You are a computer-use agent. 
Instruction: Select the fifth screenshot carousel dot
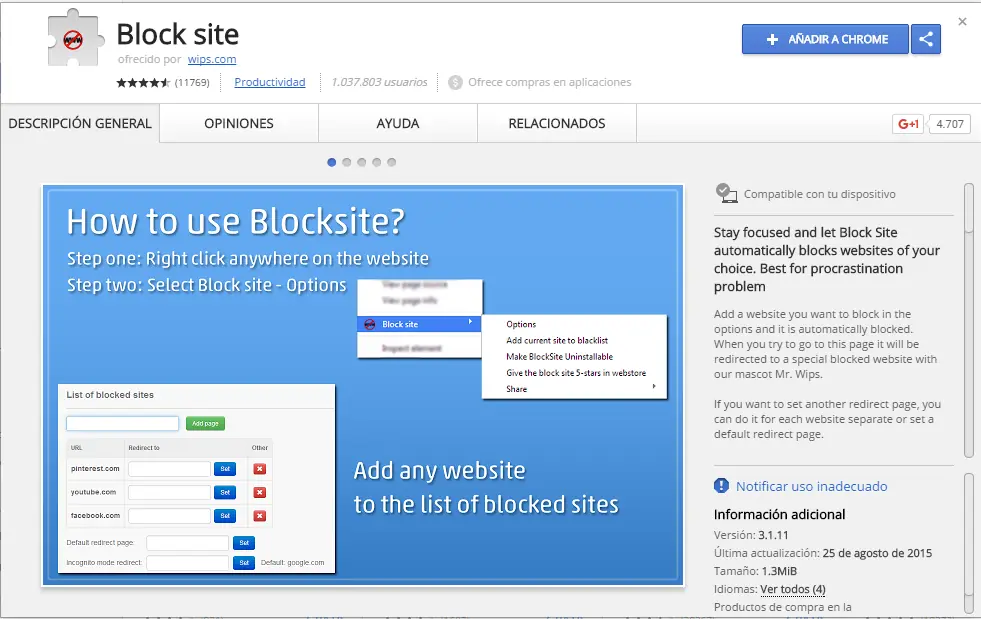392,162
